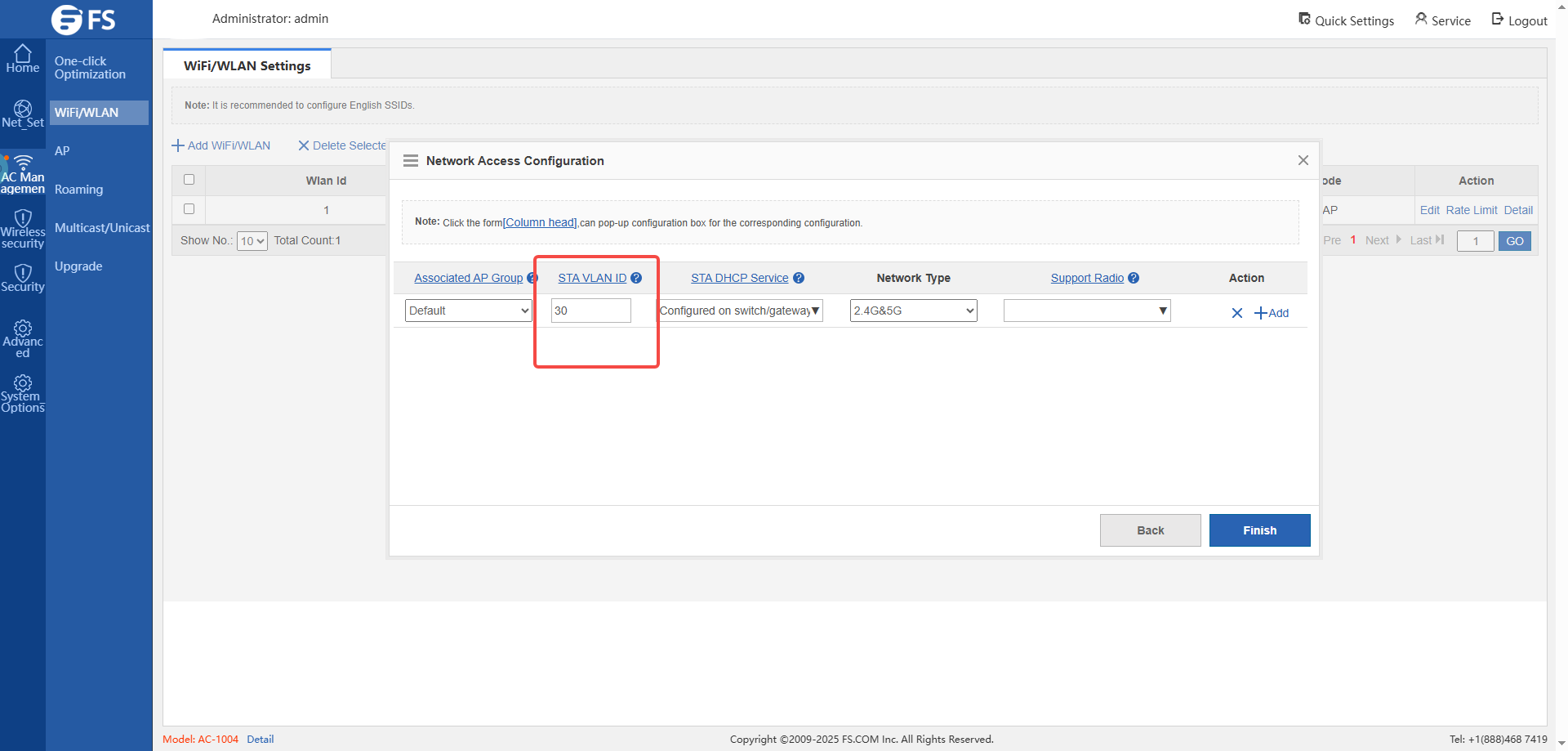Open the Support Radio dropdown
This screenshot has height=751, width=1568.
1086,311
